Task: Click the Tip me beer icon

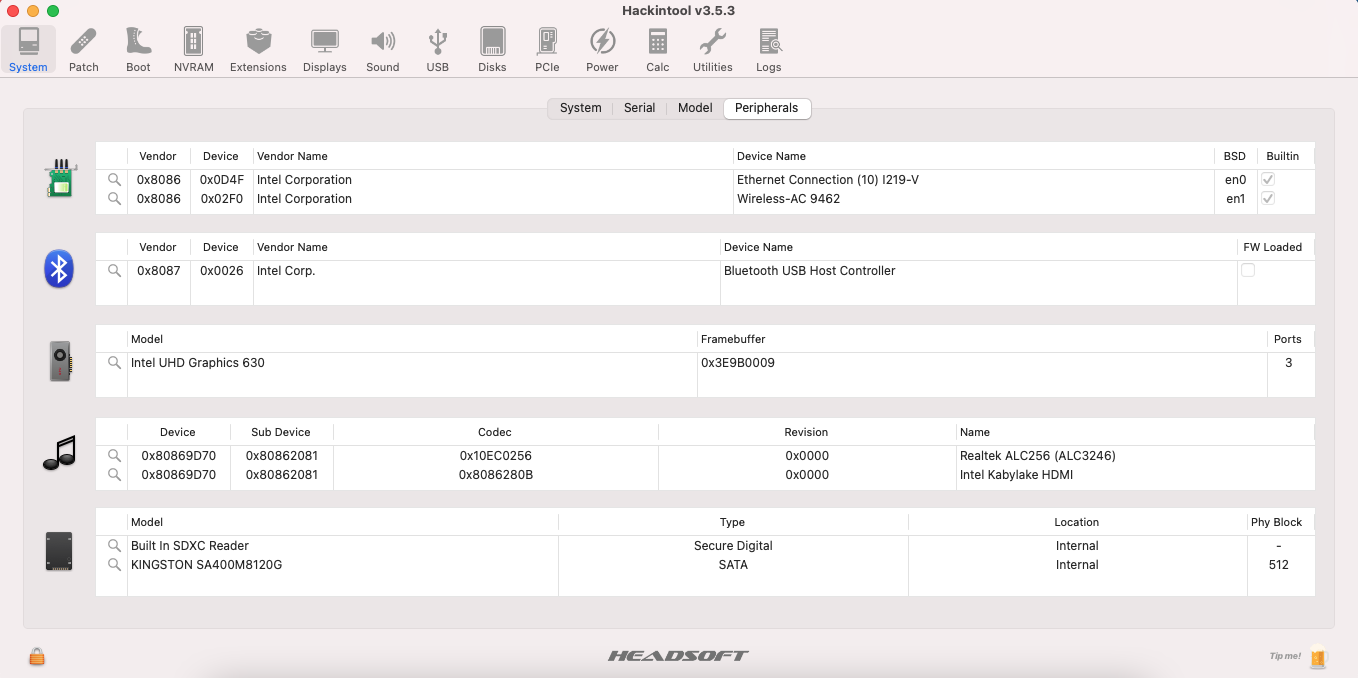Action: coord(1318,657)
